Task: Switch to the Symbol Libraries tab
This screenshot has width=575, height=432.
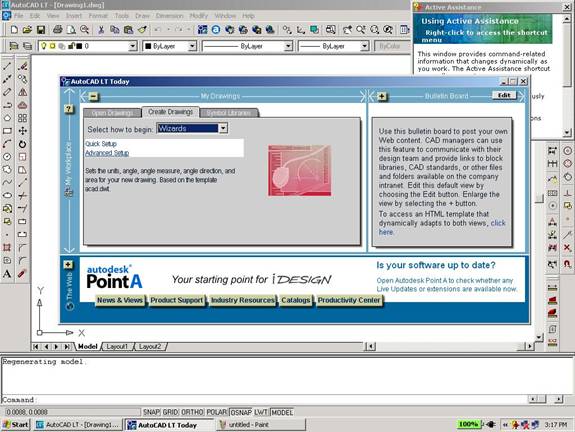Action: click(x=229, y=113)
